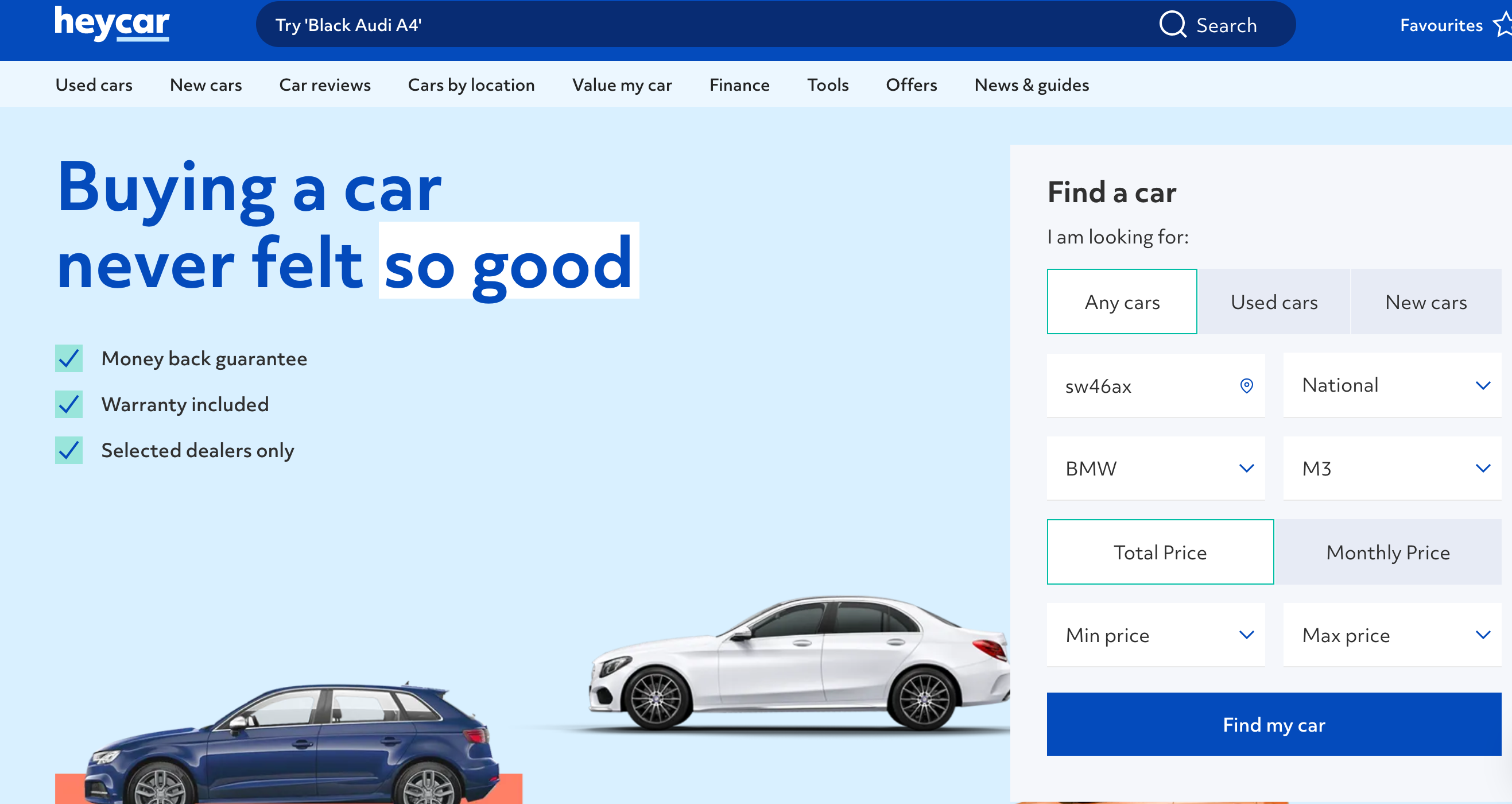Choose Monthly Price pricing mode
The height and width of the screenshot is (804, 1512).
tap(1387, 552)
